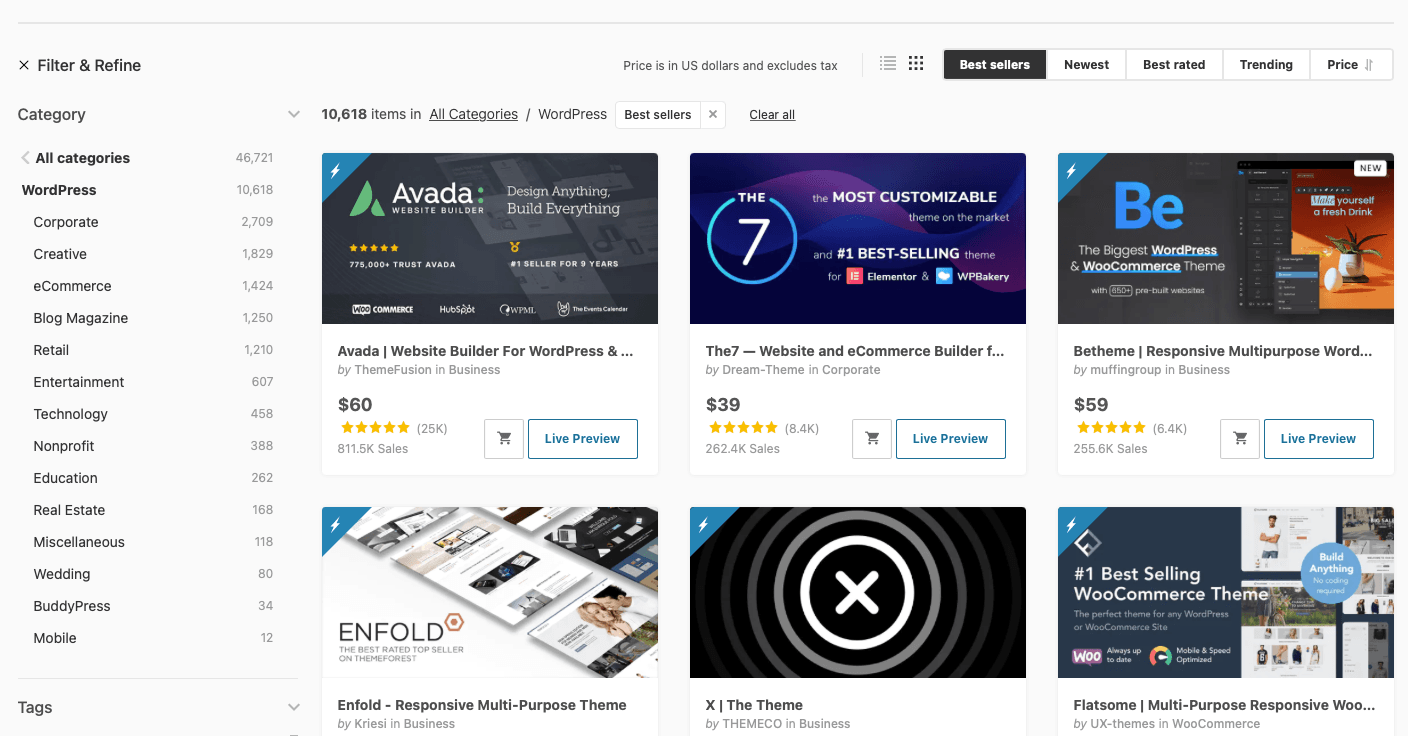Visit ThemeFusion author page
The height and width of the screenshot is (736, 1408).
coord(393,370)
